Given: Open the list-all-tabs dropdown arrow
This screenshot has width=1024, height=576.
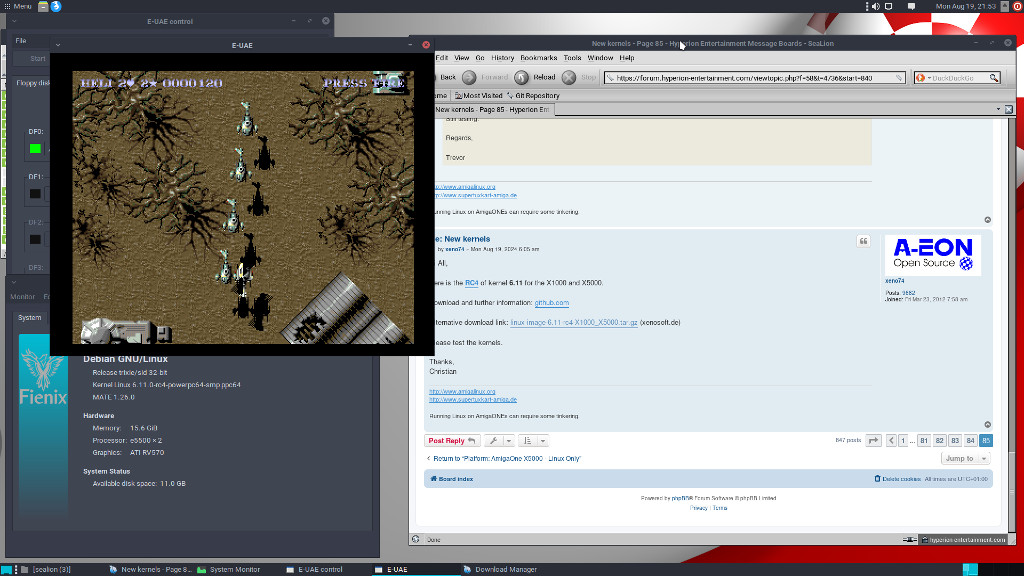Looking at the screenshot, I should coord(998,110).
